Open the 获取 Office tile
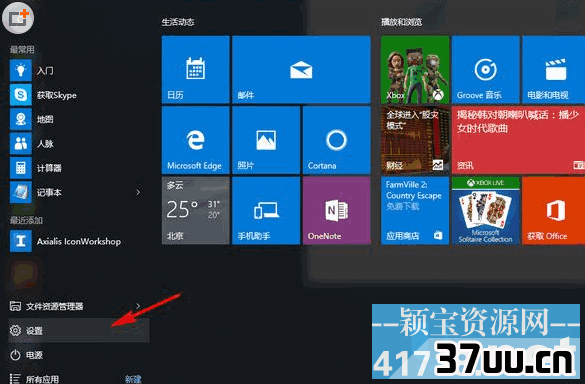The image size is (585, 384). coord(554,210)
